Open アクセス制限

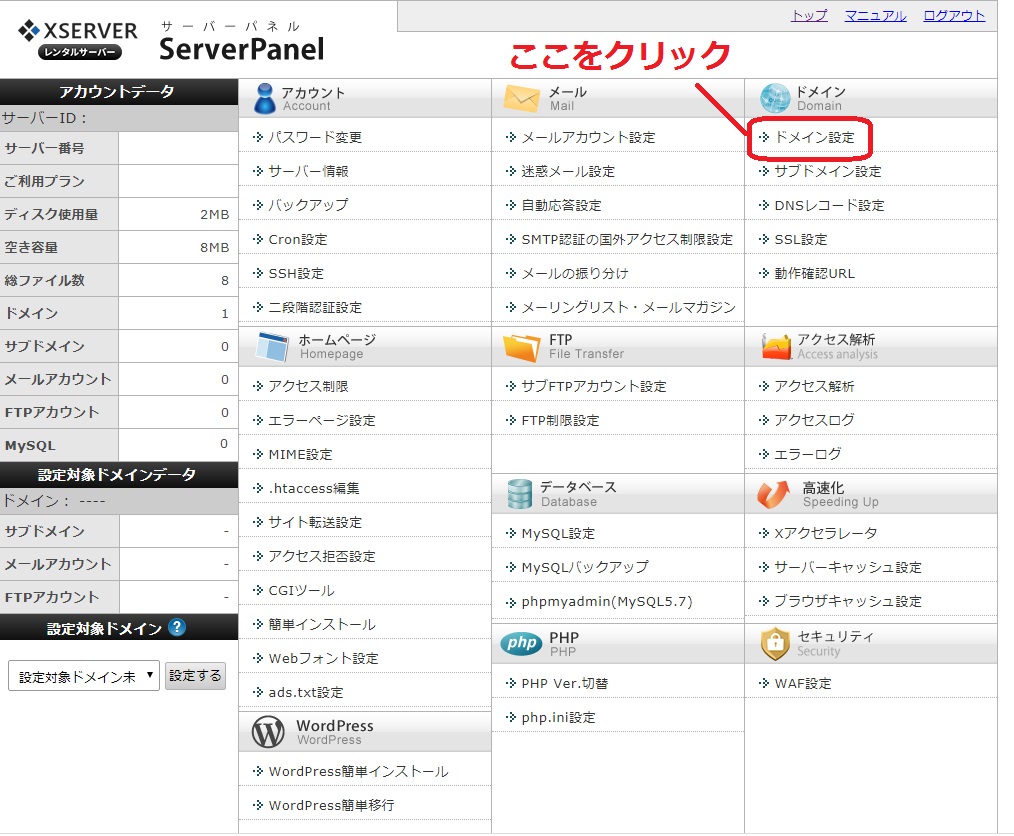308,386
